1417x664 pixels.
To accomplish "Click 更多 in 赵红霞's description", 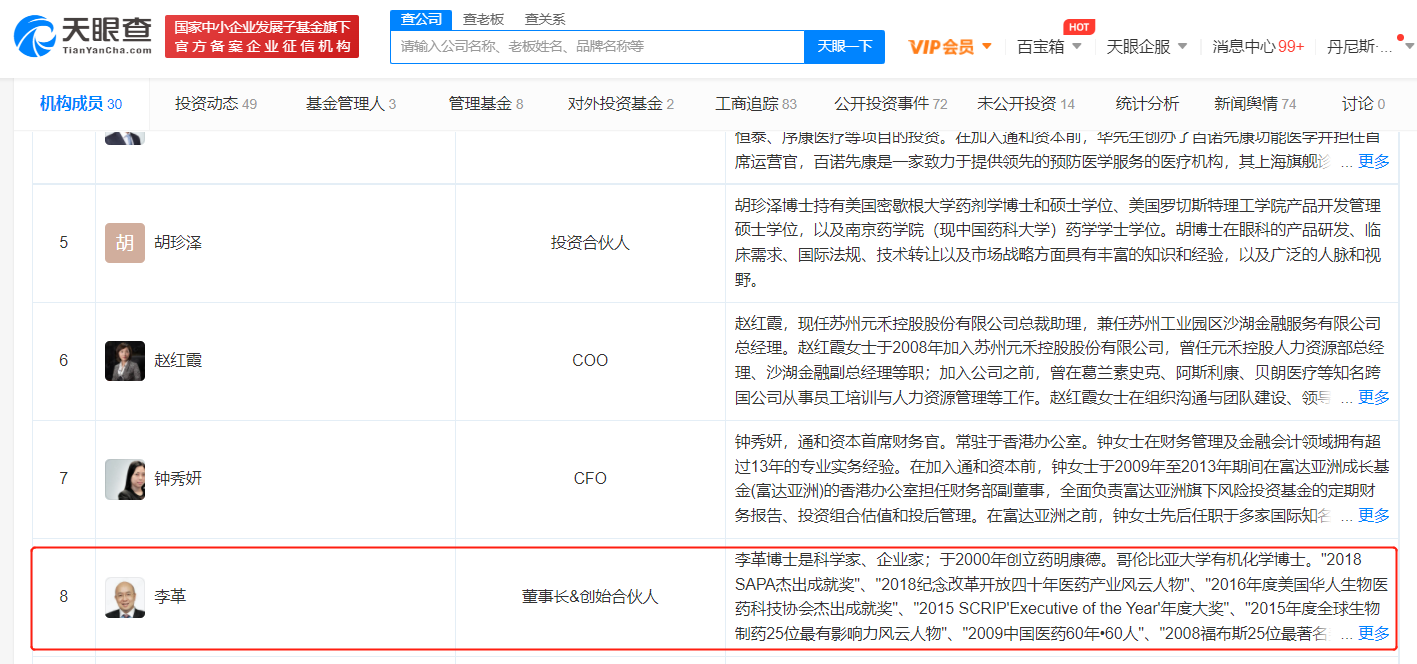I will pyautogui.click(x=1373, y=397).
